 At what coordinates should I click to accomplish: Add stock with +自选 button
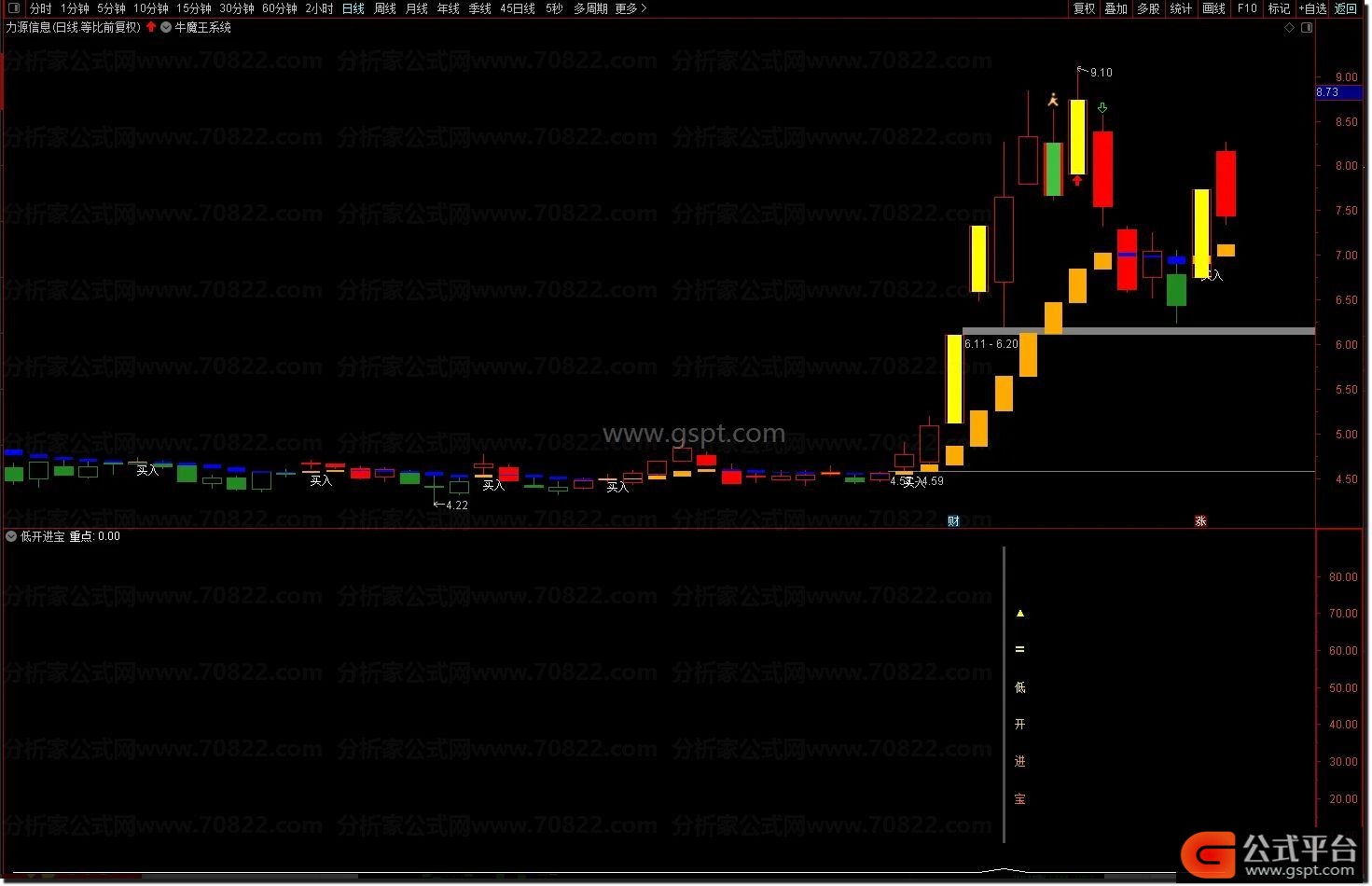[1313, 8]
